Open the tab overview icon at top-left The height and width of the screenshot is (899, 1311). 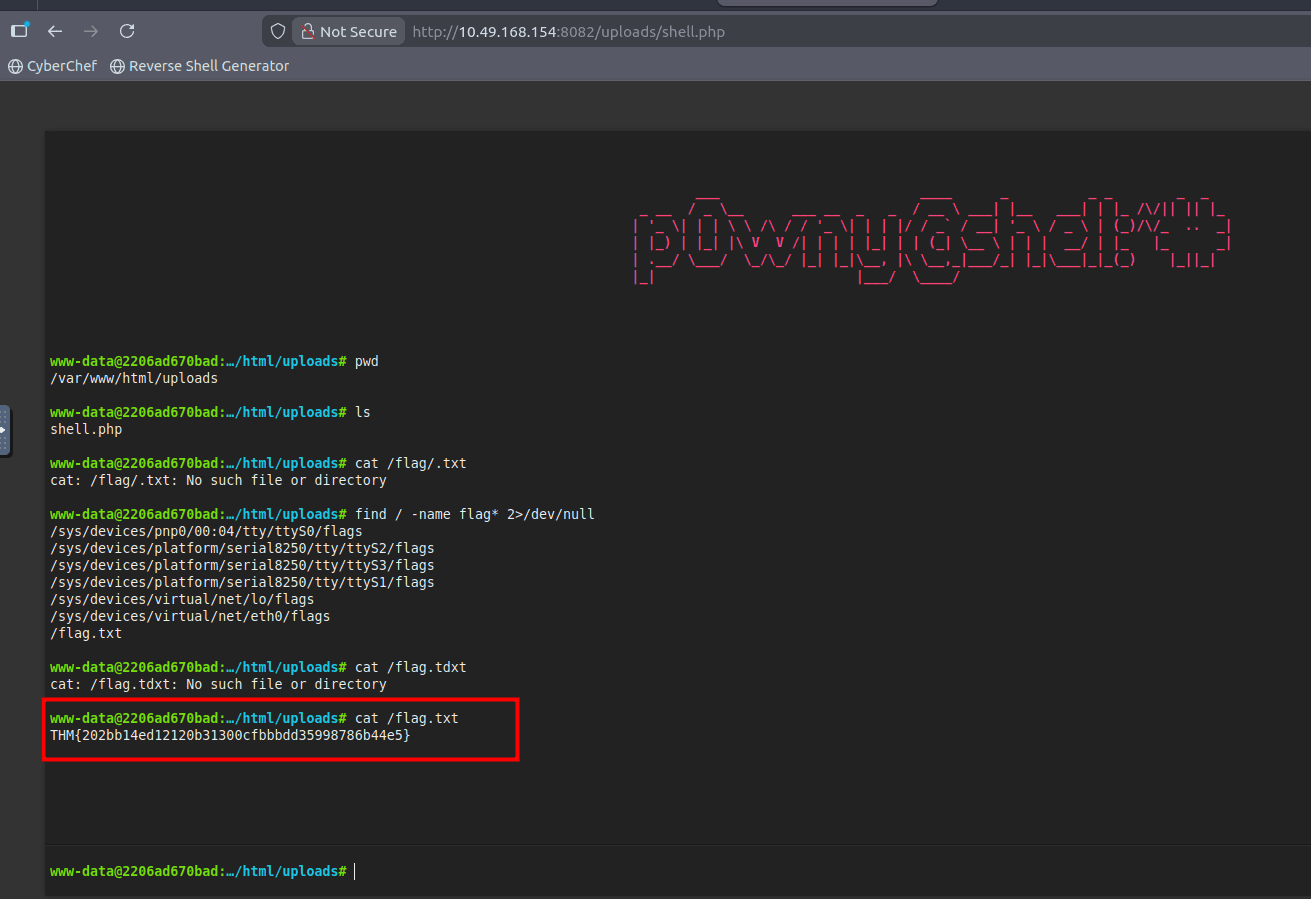(19, 31)
